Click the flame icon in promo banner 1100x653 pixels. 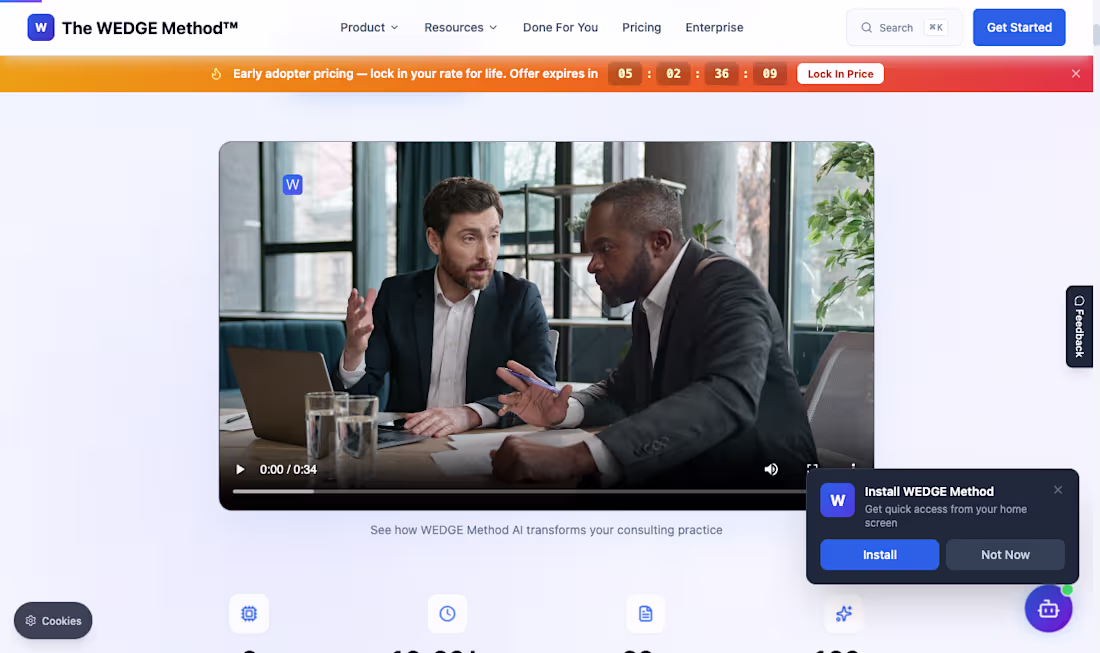pos(216,74)
